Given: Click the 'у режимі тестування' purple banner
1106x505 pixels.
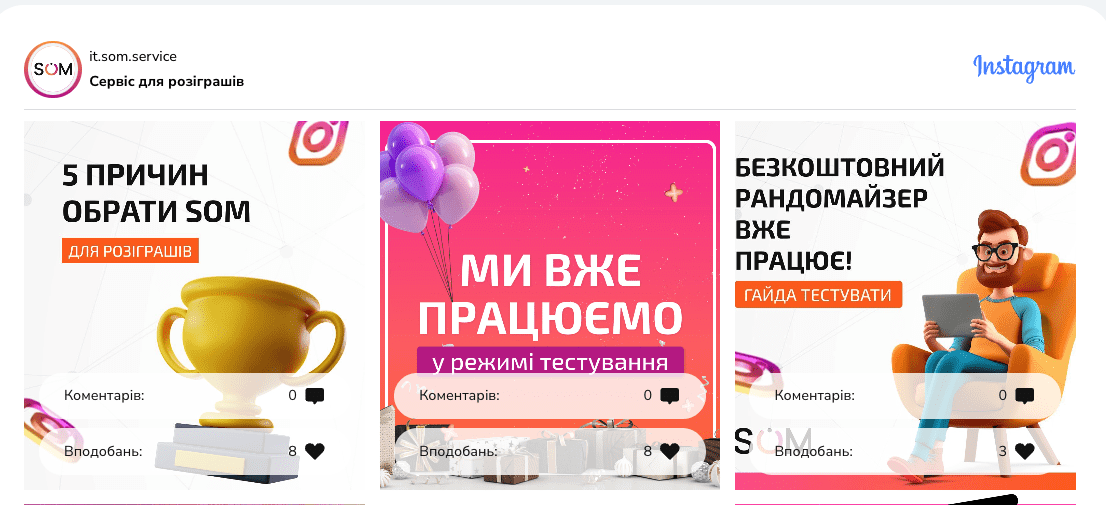Looking at the screenshot, I should 550,363.
